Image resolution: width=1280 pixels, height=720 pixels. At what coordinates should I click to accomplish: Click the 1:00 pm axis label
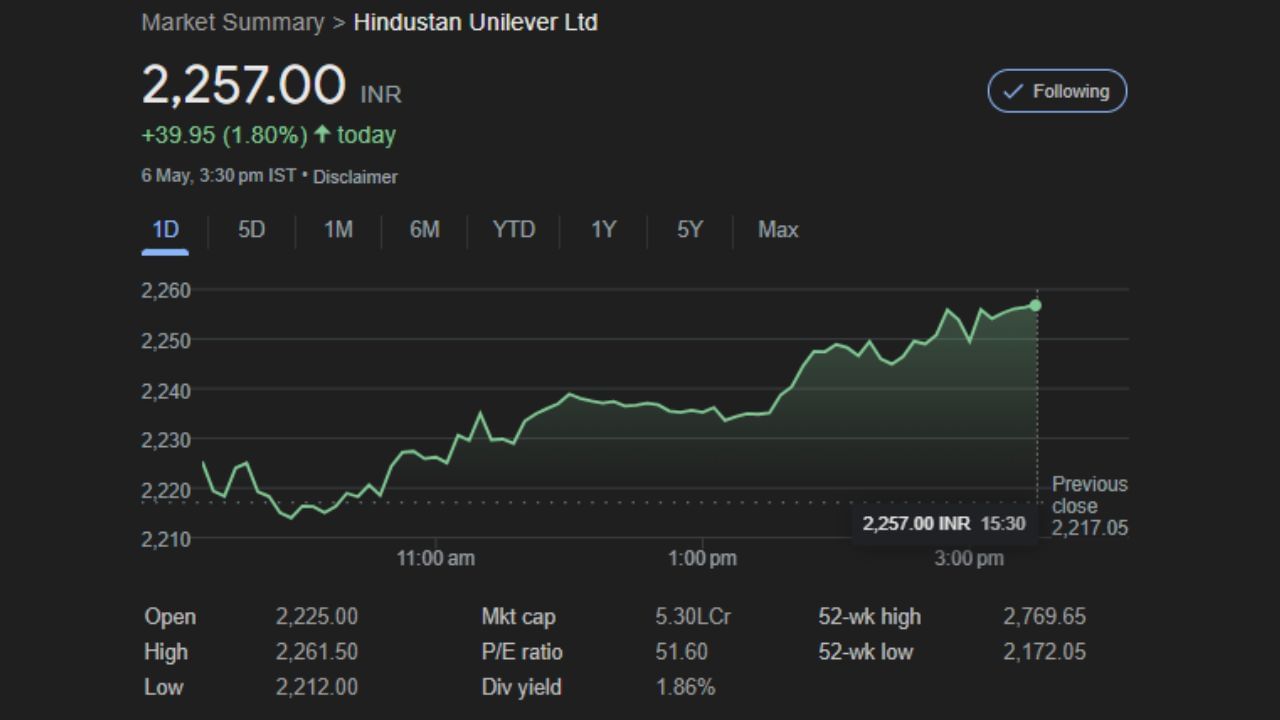702,558
